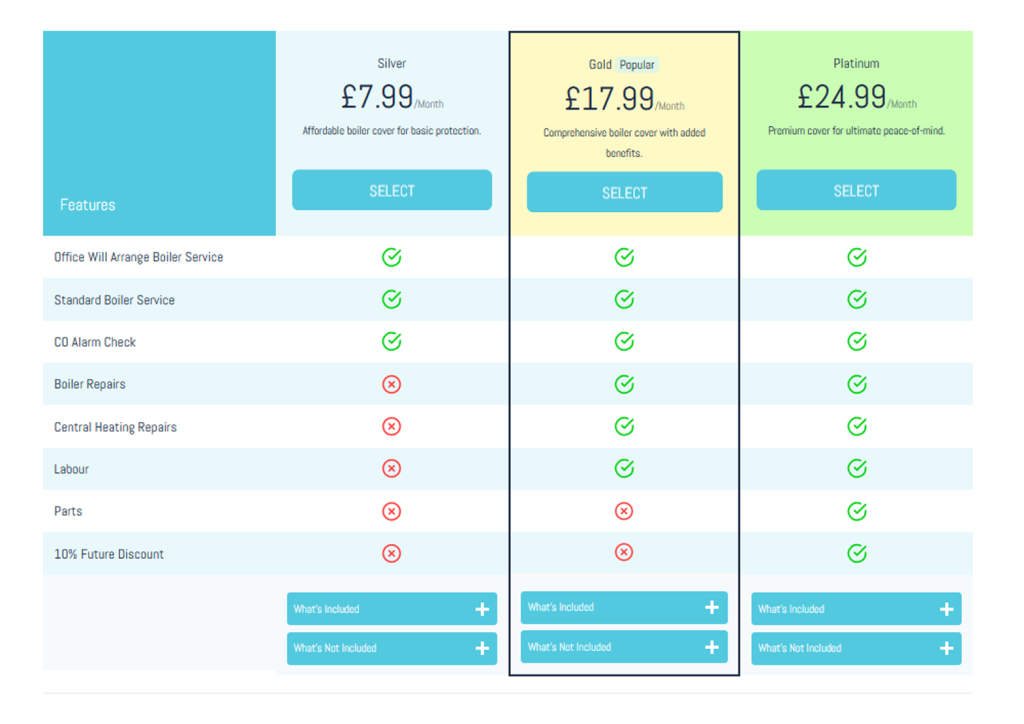Choose the Platinum £24.99 plan

point(856,190)
